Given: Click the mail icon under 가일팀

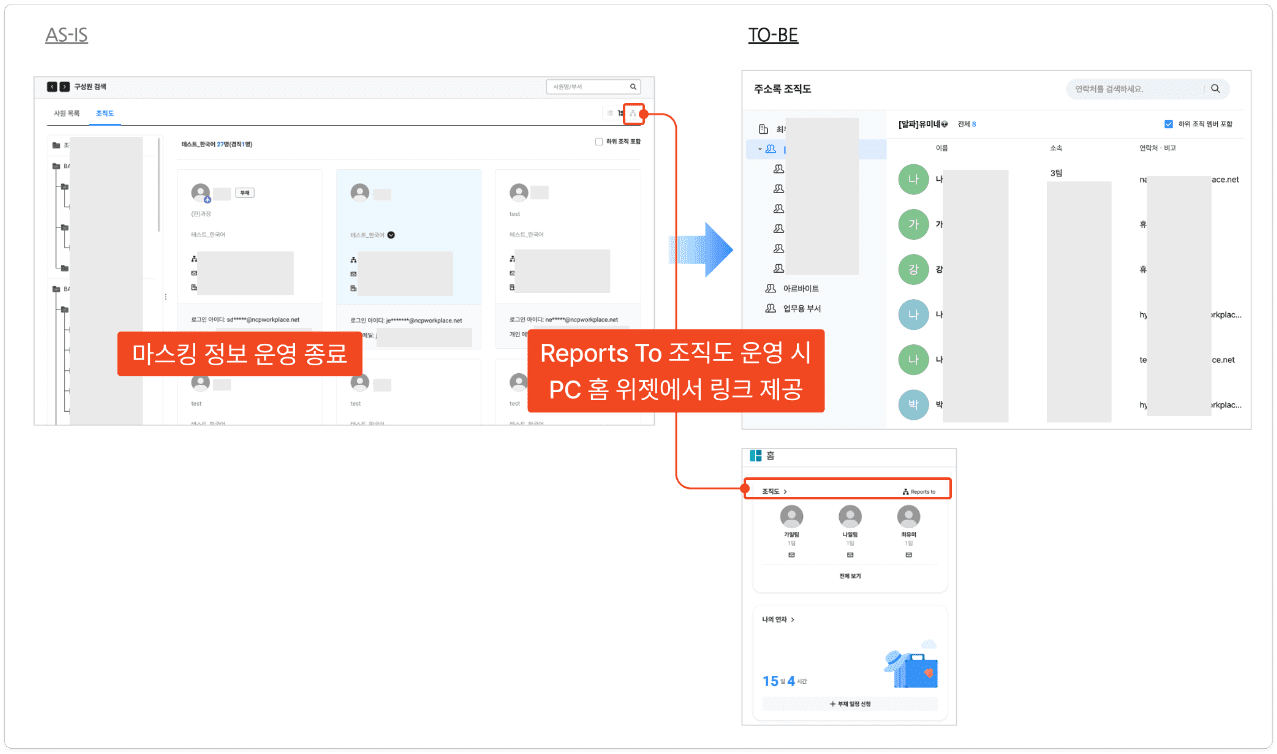Looking at the screenshot, I should [792, 554].
